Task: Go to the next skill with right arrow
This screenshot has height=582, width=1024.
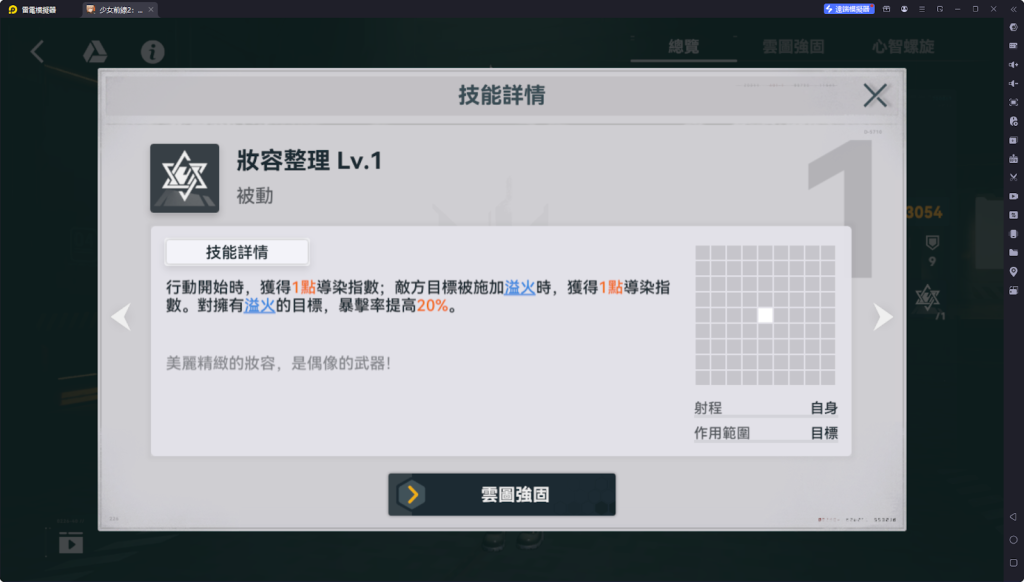Action: pos(883,317)
